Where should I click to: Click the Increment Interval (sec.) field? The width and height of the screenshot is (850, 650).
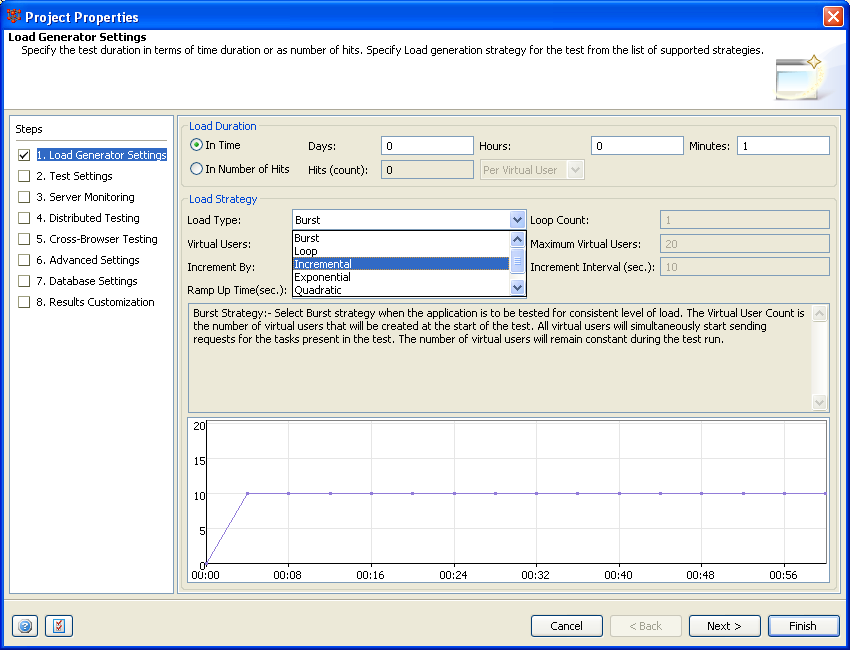pos(745,267)
